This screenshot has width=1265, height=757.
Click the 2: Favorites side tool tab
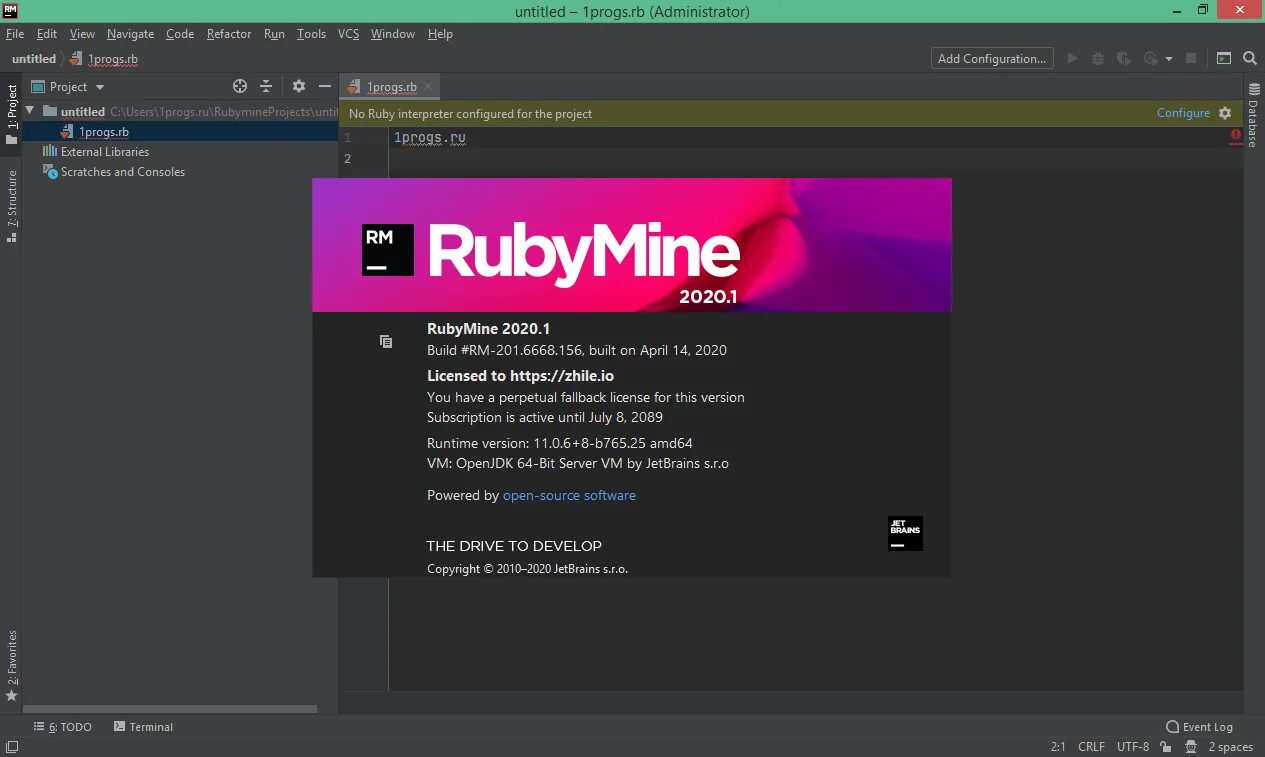click(11, 665)
